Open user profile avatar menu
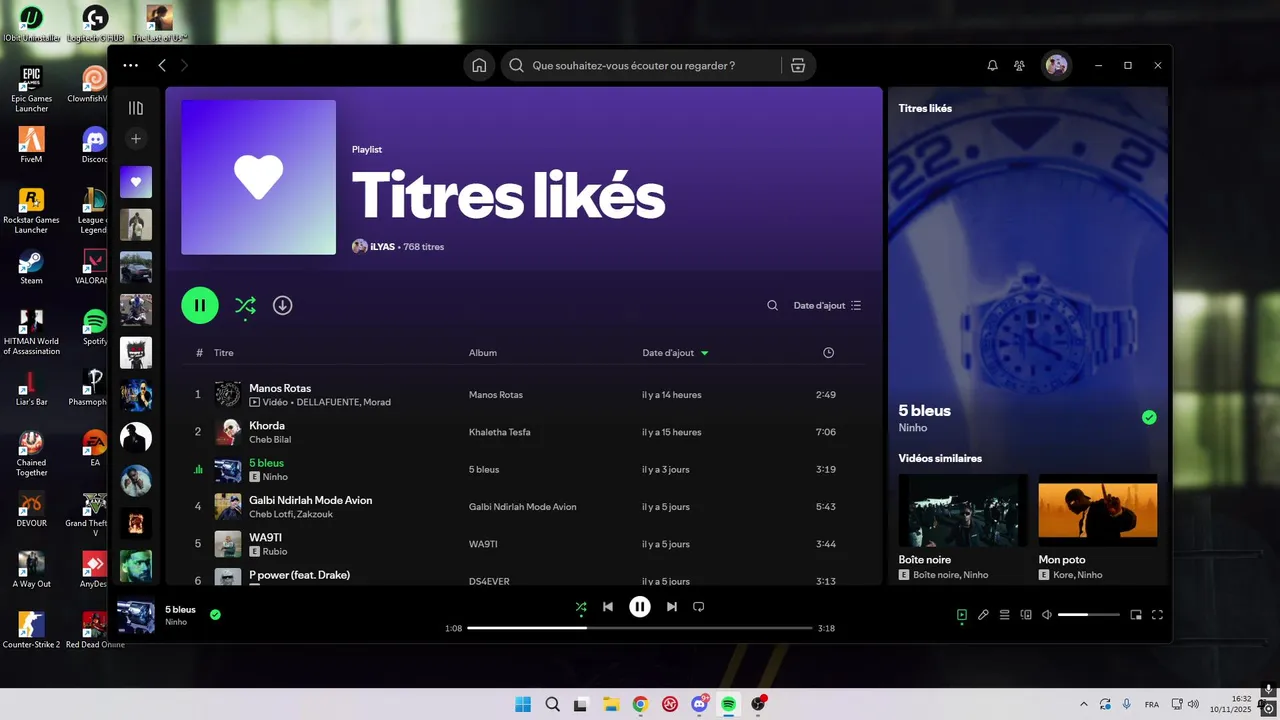Viewport: 1280px width, 720px height. coord(1056,66)
